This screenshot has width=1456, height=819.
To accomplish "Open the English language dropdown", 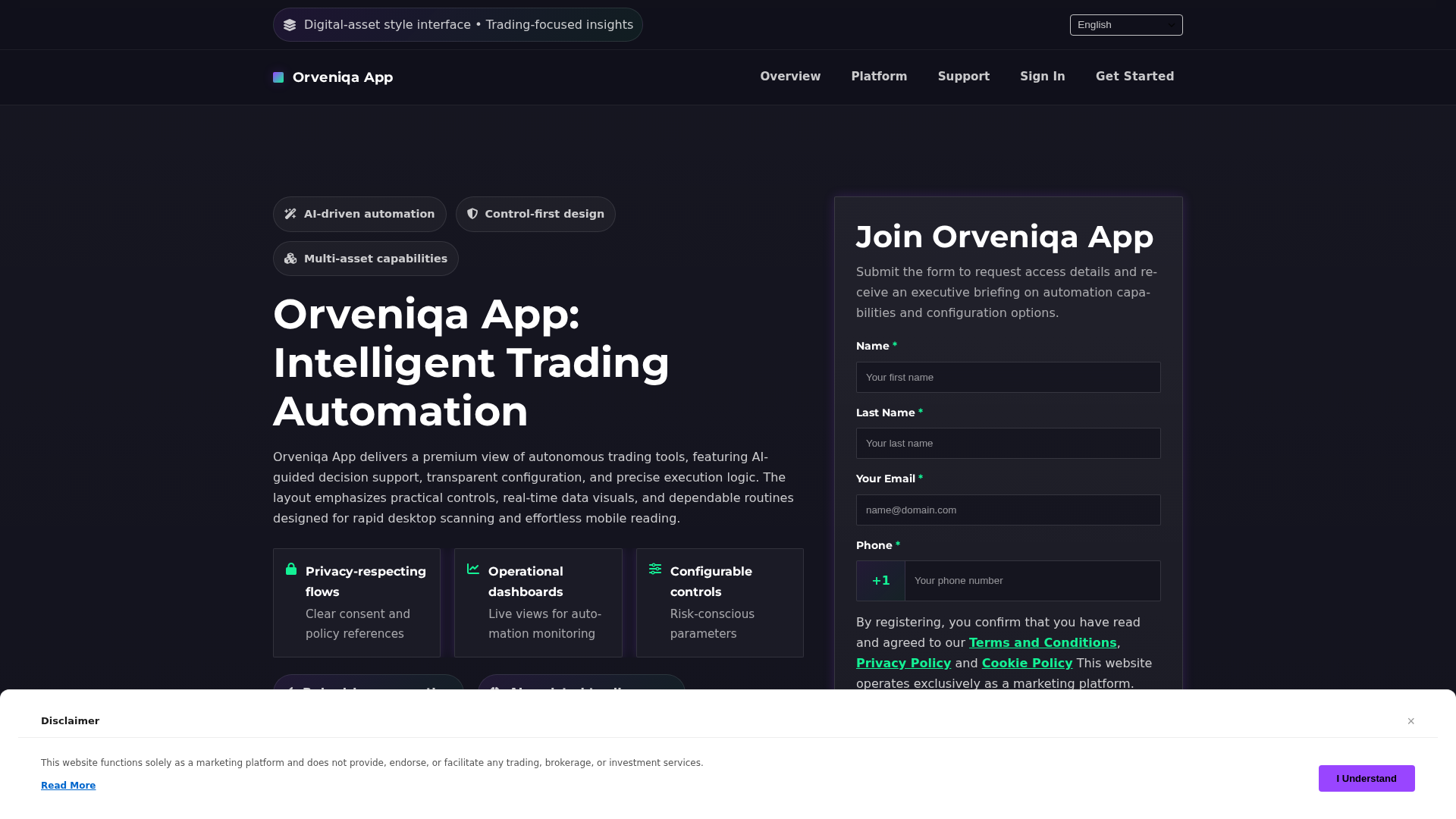I will [1126, 25].
